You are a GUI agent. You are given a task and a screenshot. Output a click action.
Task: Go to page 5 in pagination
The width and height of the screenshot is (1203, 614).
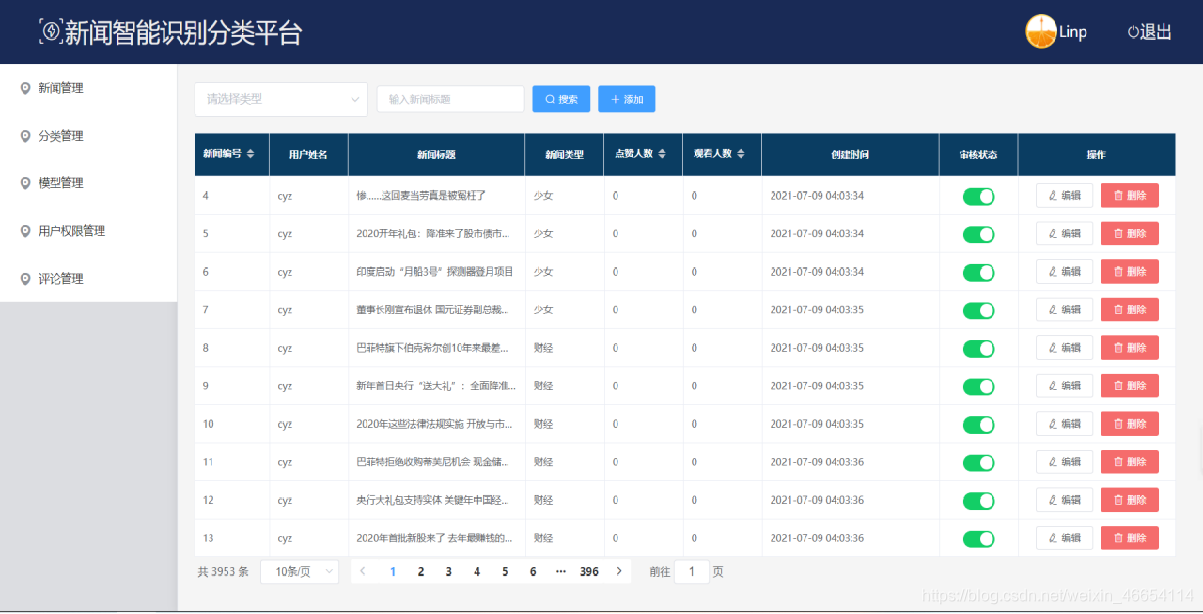[x=505, y=572]
